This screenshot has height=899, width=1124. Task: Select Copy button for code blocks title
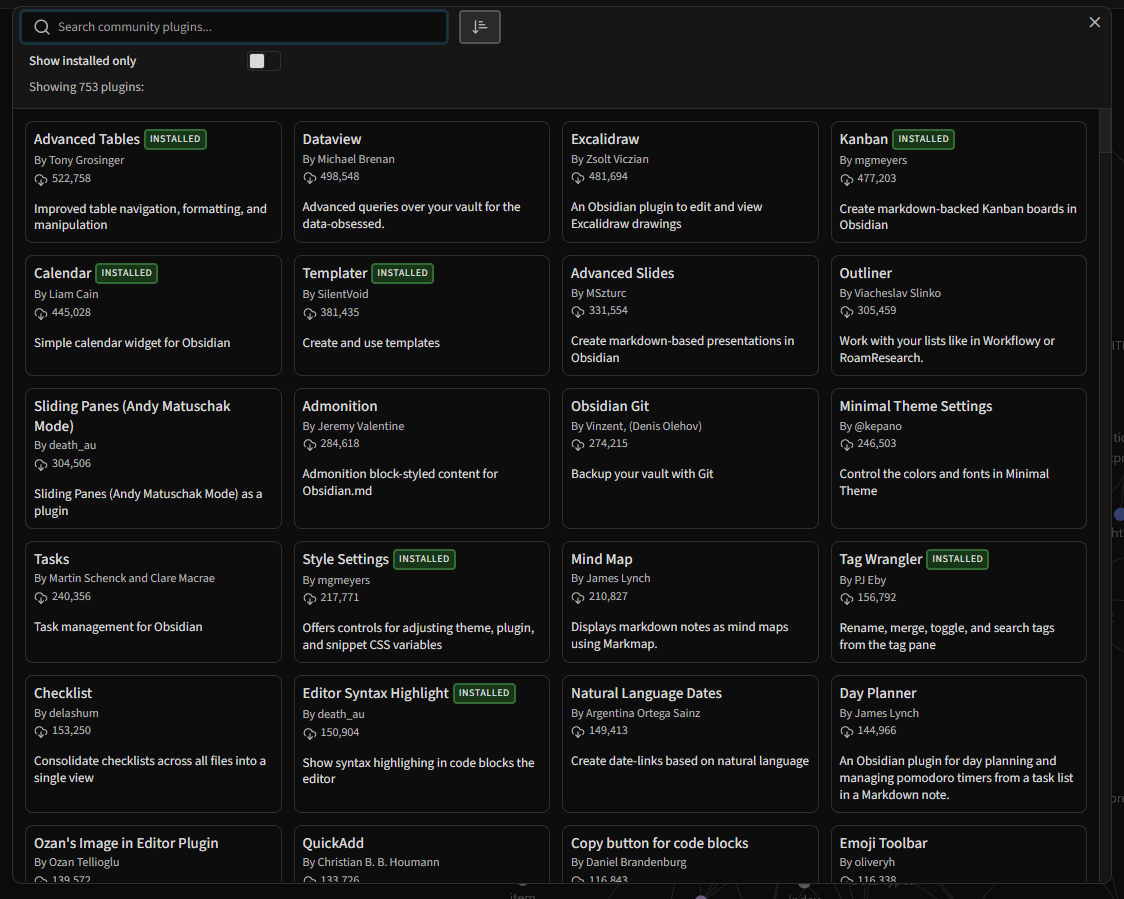pos(659,843)
